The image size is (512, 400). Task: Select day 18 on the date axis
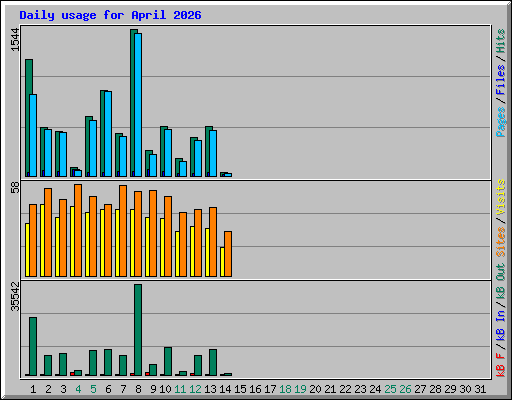tap(285, 389)
